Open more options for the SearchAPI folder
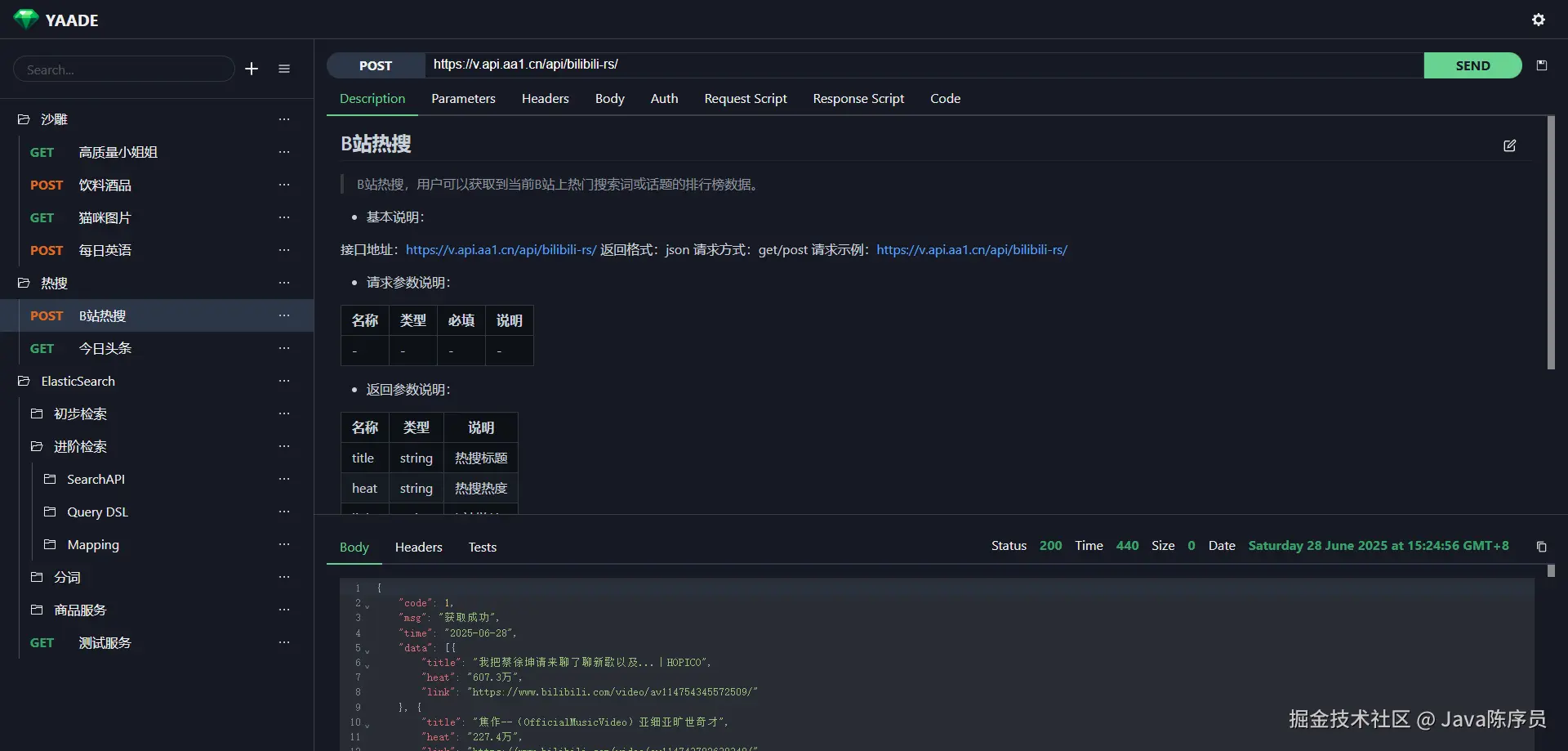This screenshot has height=751, width=1568. (x=284, y=479)
